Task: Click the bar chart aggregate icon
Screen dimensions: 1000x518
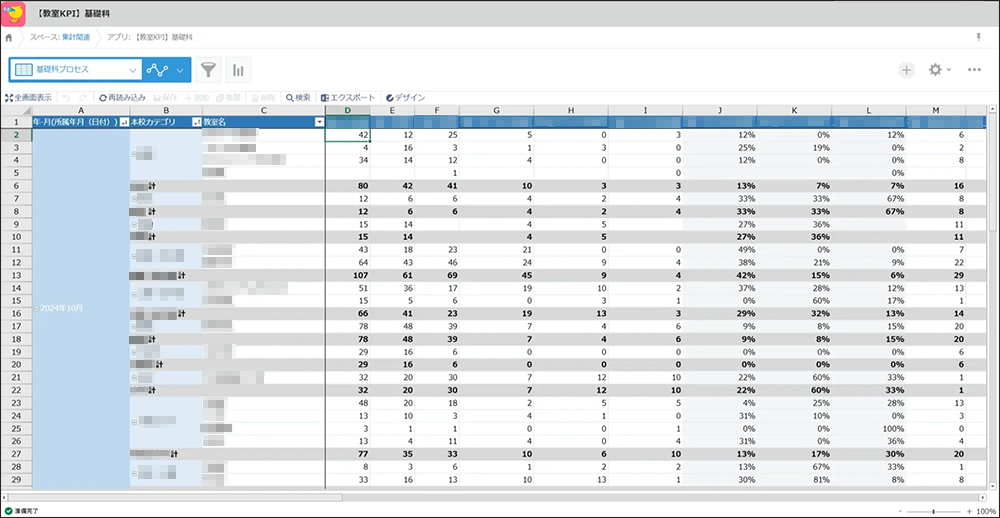Action: click(238, 70)
